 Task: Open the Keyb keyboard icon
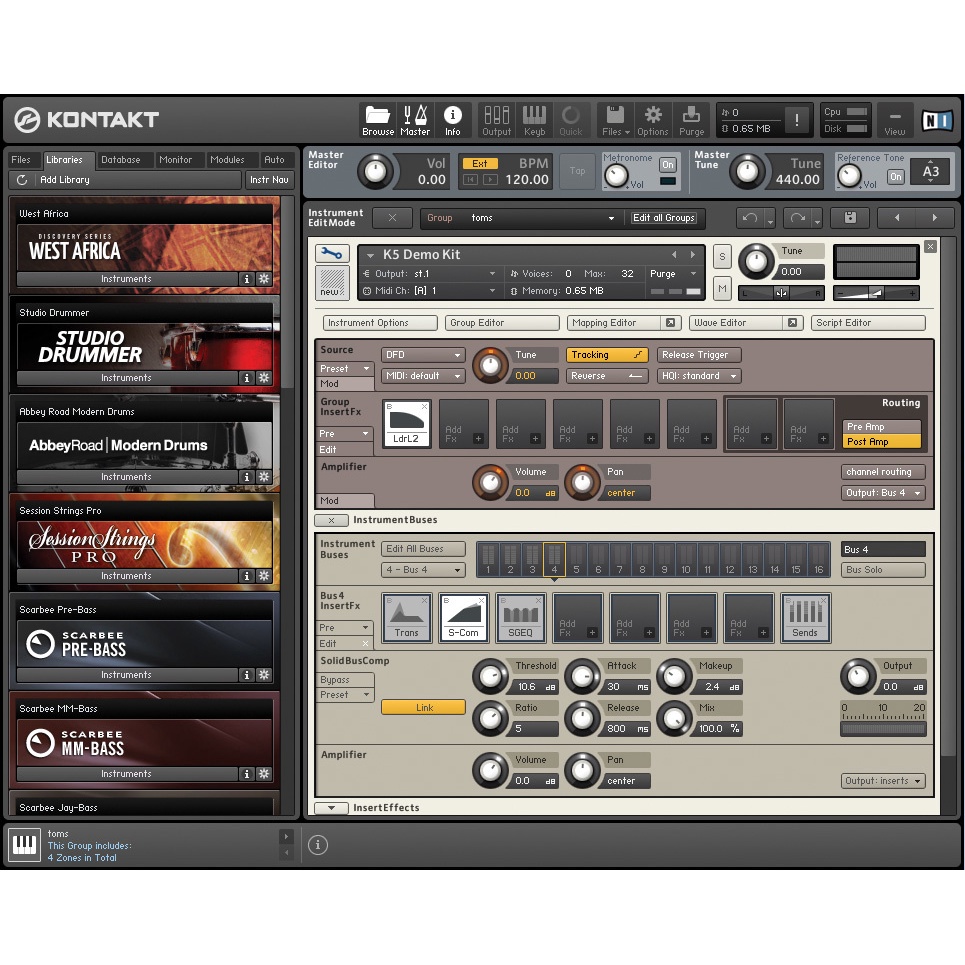coord(534,119)
